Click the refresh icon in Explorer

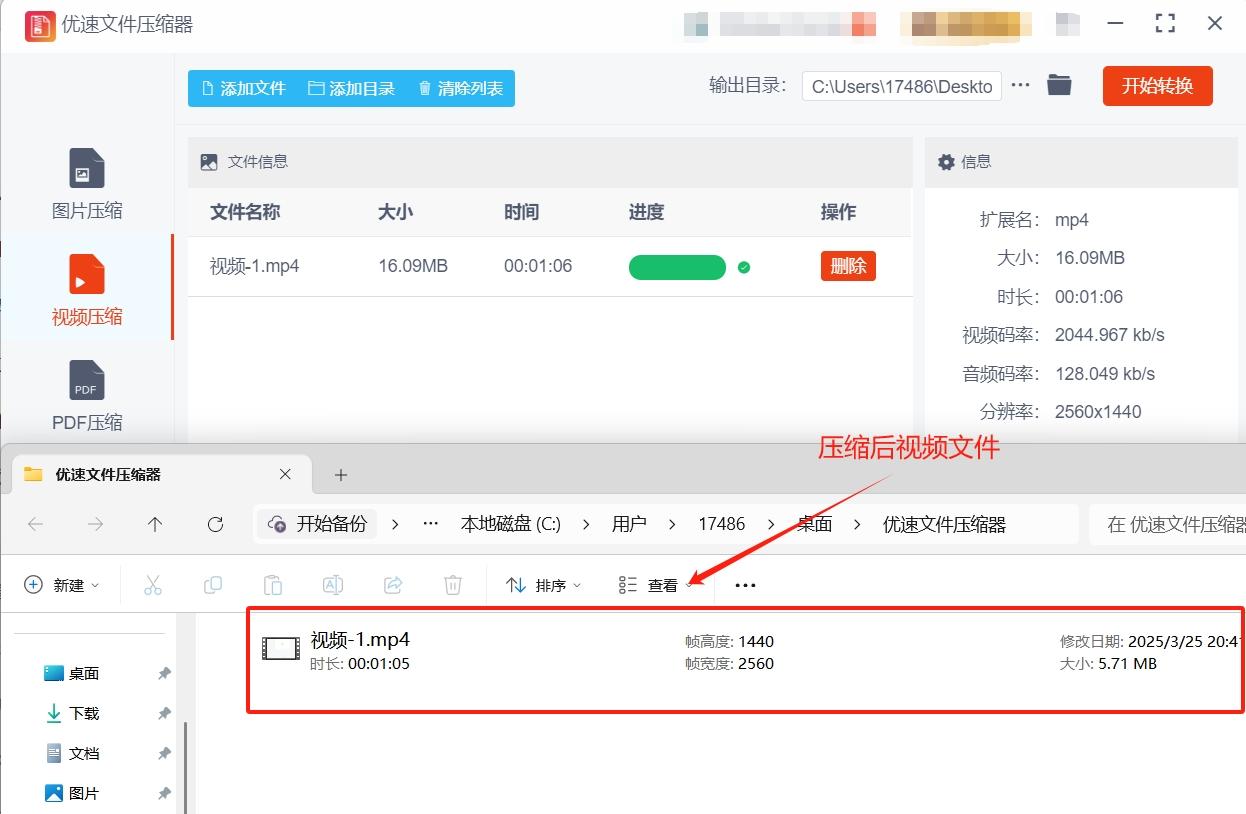pyautogui.click(x=215, y=524)
